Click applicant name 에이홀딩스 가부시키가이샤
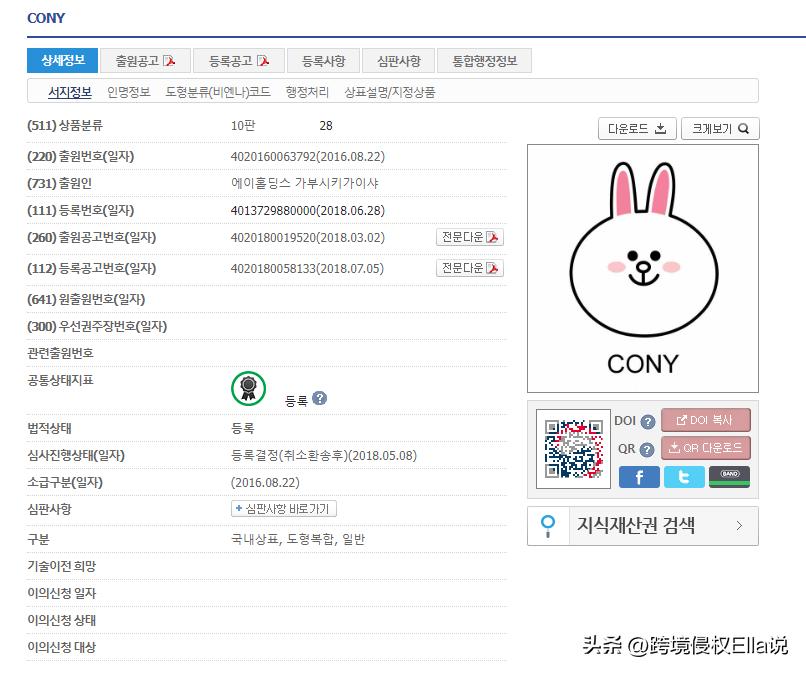The image size is (806, 673). tap(304, 183)
